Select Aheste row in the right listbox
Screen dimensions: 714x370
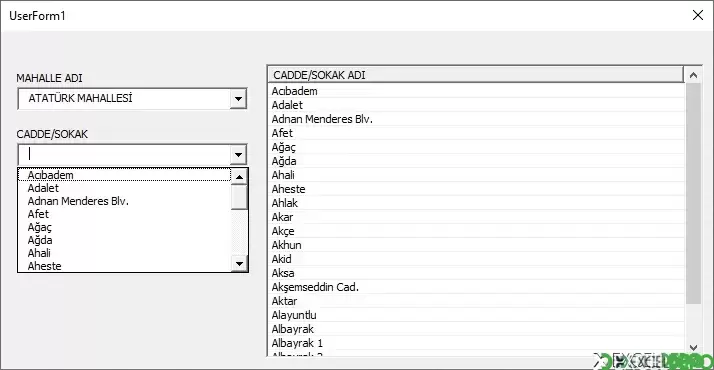(477, 189)
